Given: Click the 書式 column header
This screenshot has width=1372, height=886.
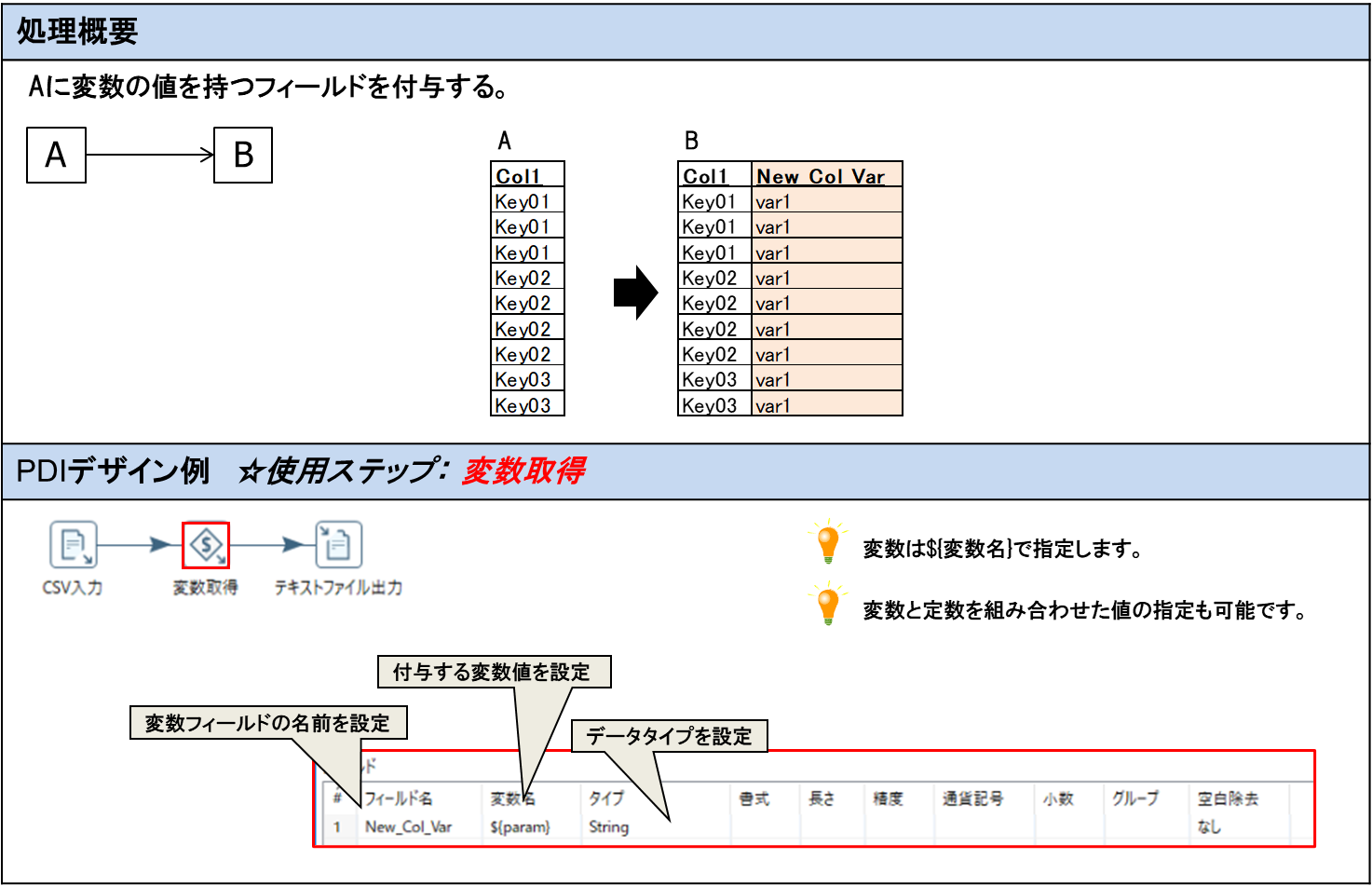Looking at the screenshot, I should coord(754,798).
